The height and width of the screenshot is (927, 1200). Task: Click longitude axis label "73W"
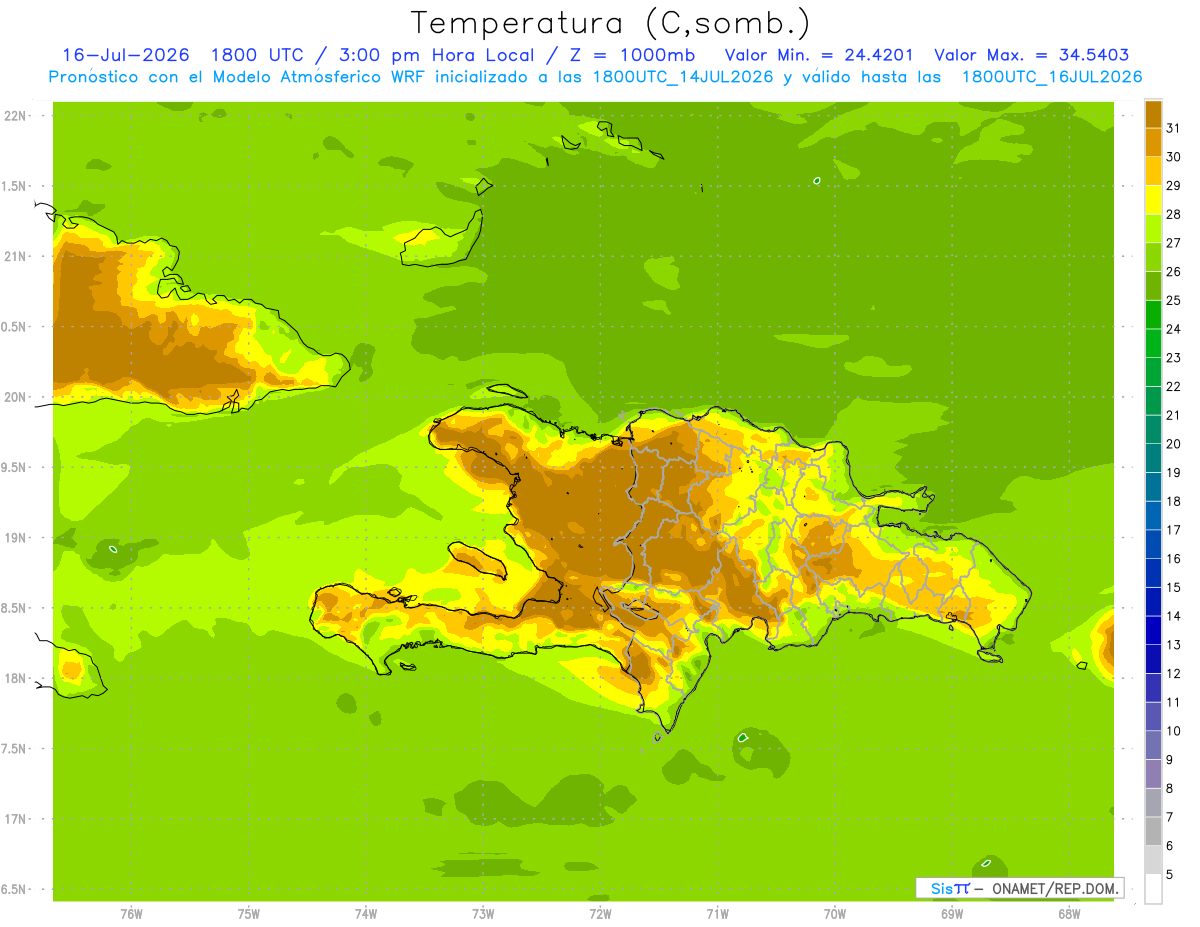click(x=483, y=914)
